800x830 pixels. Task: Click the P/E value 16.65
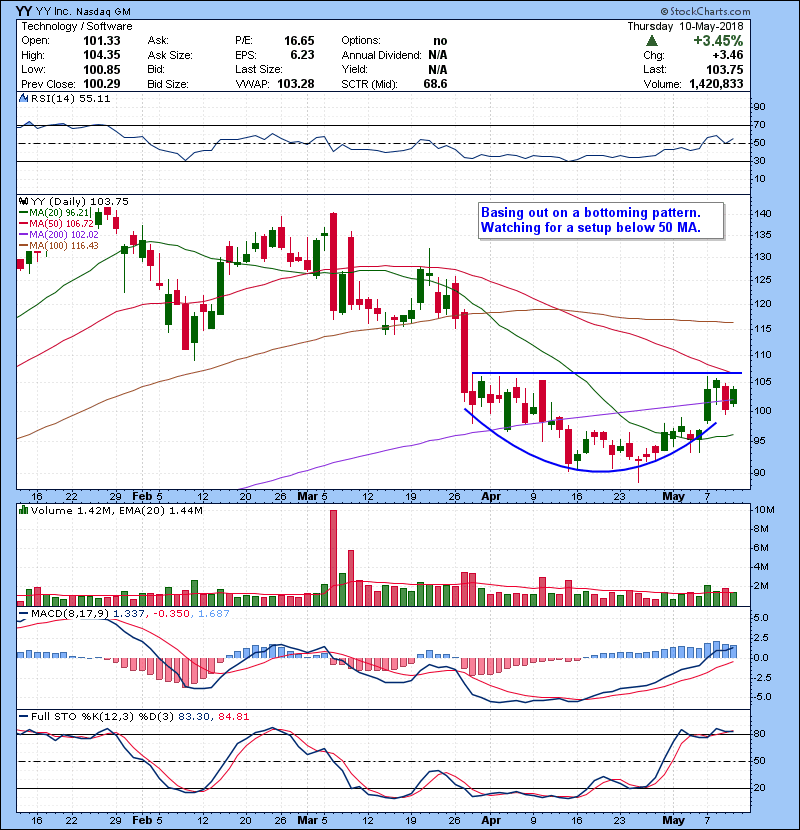[x=299, y=41]
